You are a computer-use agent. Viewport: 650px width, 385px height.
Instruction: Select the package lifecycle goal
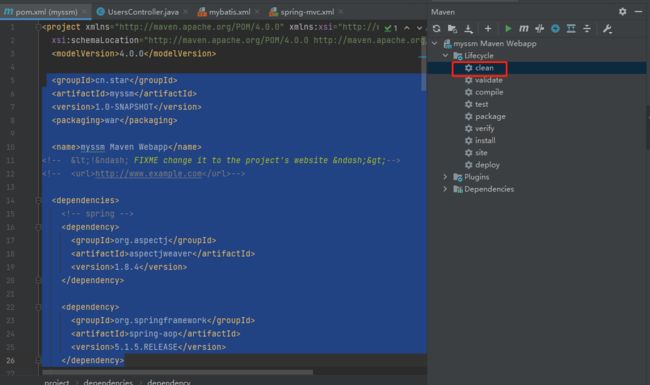click(x=490, y=116)
